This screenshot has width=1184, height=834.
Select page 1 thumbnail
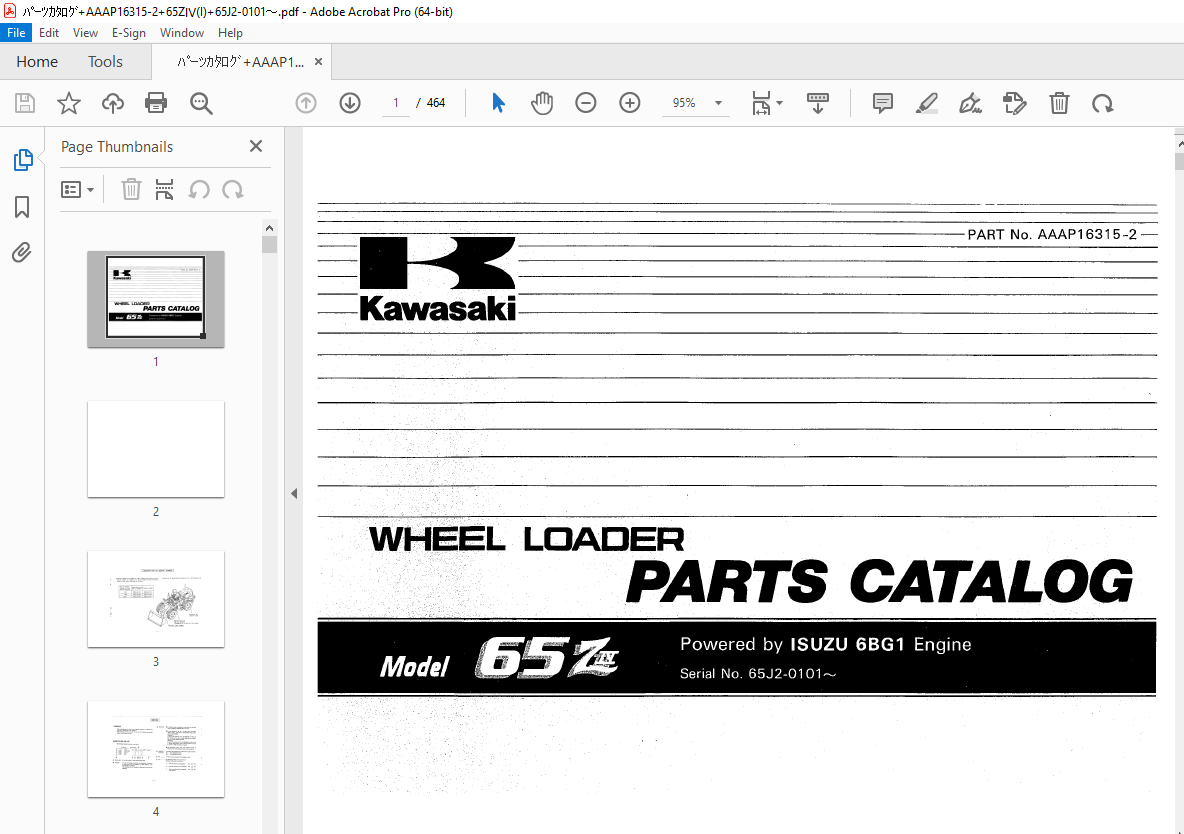(156, 299)
